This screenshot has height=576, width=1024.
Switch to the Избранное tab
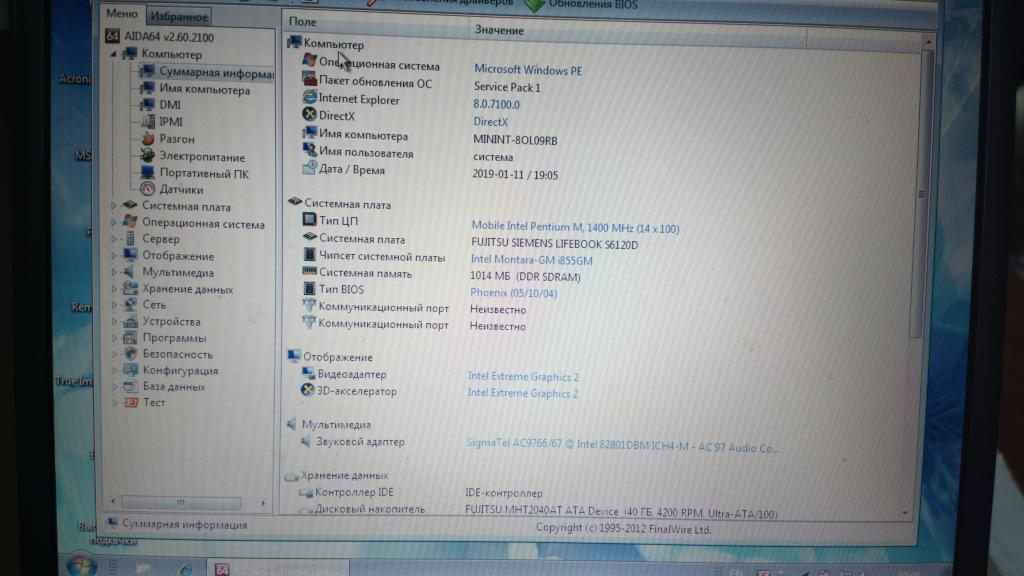179,16
